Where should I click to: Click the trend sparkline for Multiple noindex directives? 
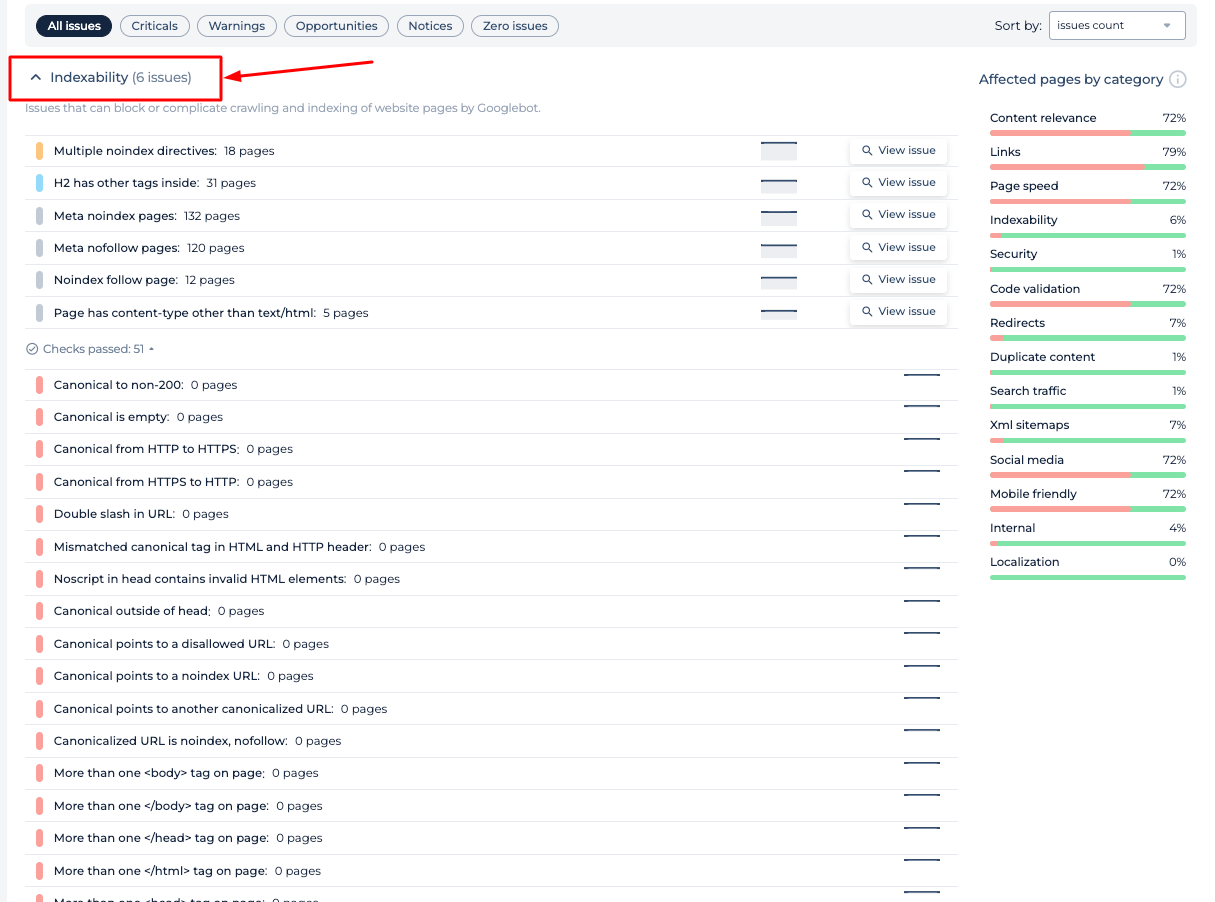click(779, 151)
